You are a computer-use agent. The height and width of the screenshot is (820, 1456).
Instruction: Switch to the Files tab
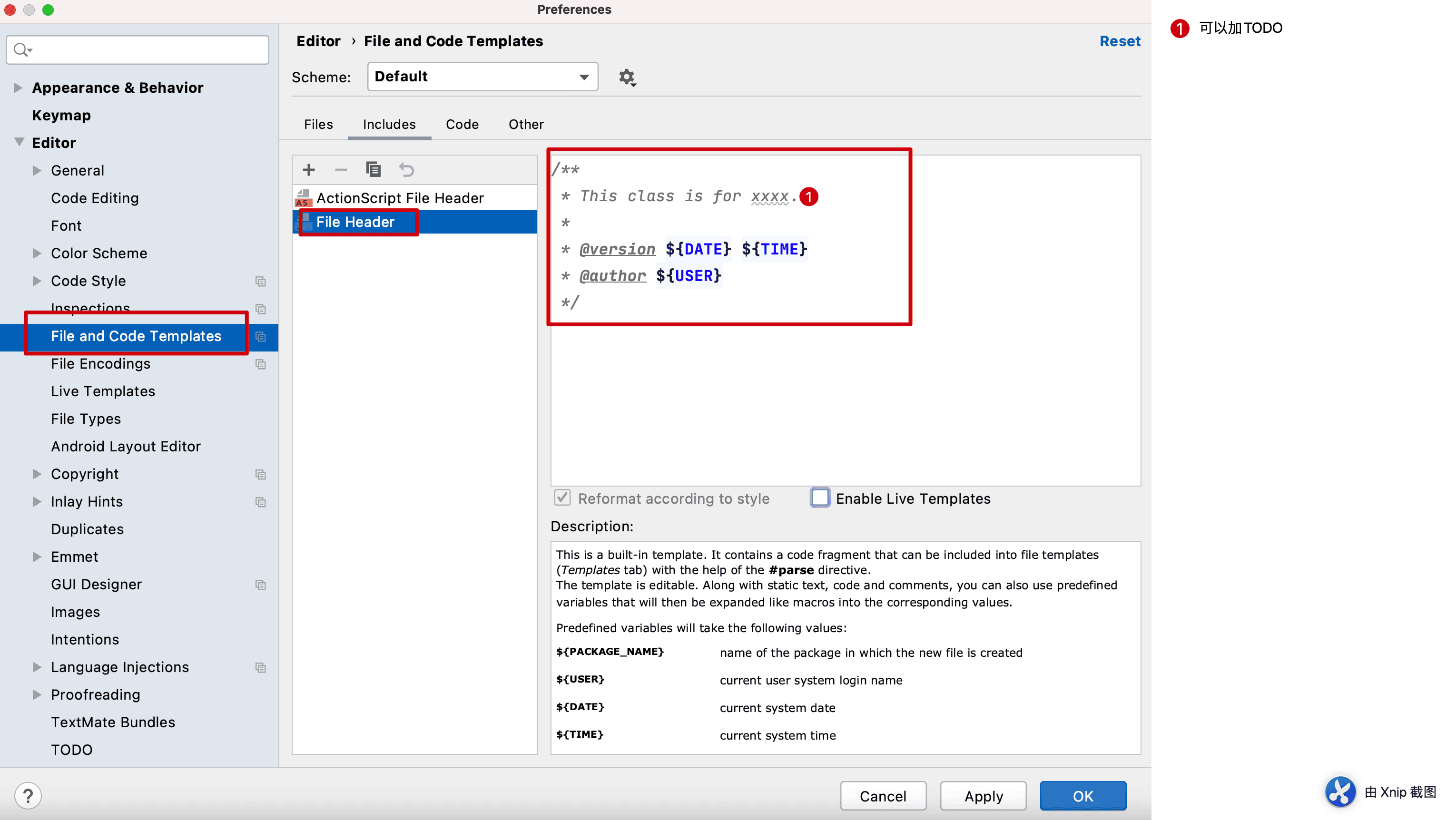[x=318, y=124]
